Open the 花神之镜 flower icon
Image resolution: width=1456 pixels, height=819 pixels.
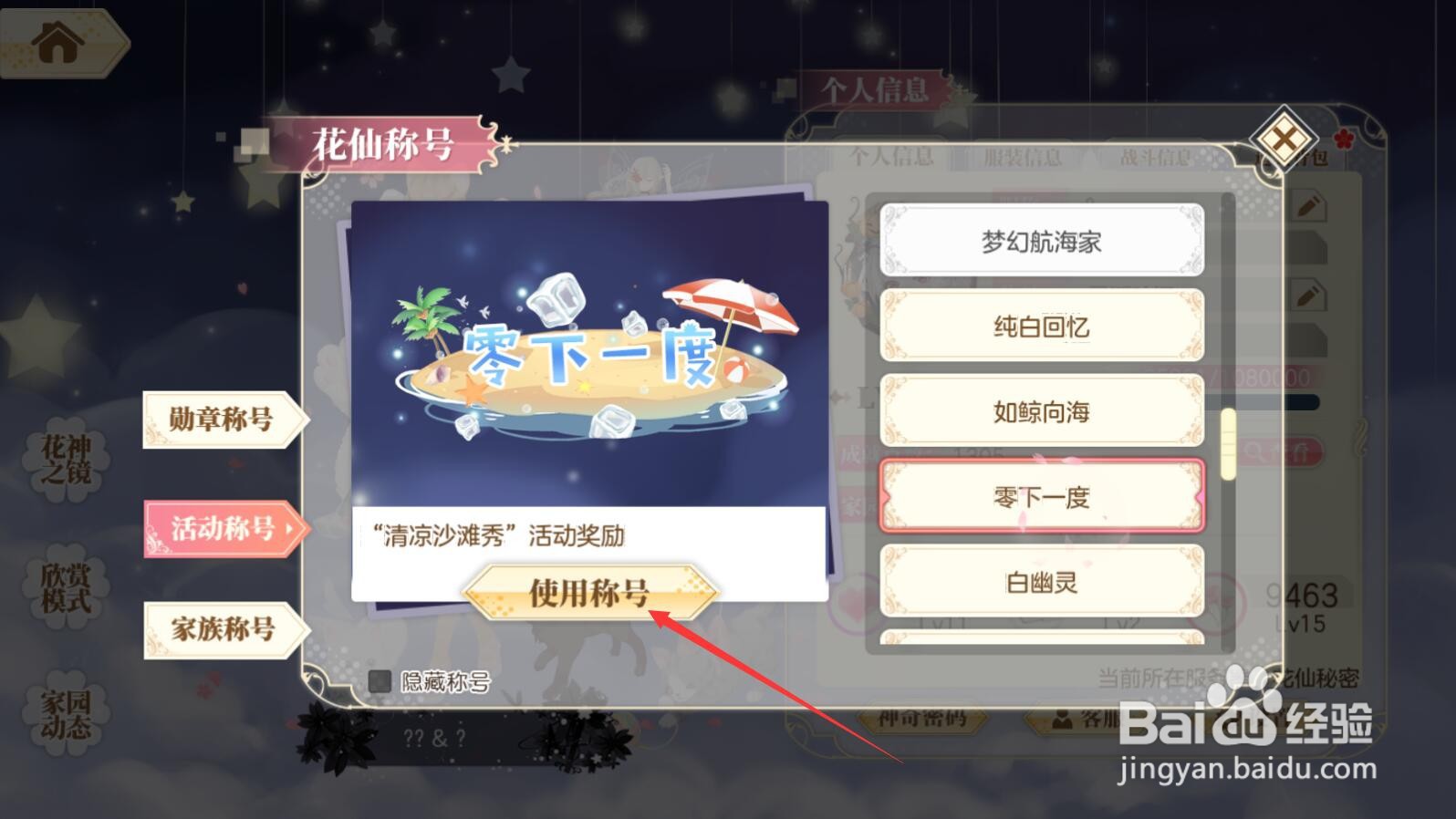(x=66, y=460)
